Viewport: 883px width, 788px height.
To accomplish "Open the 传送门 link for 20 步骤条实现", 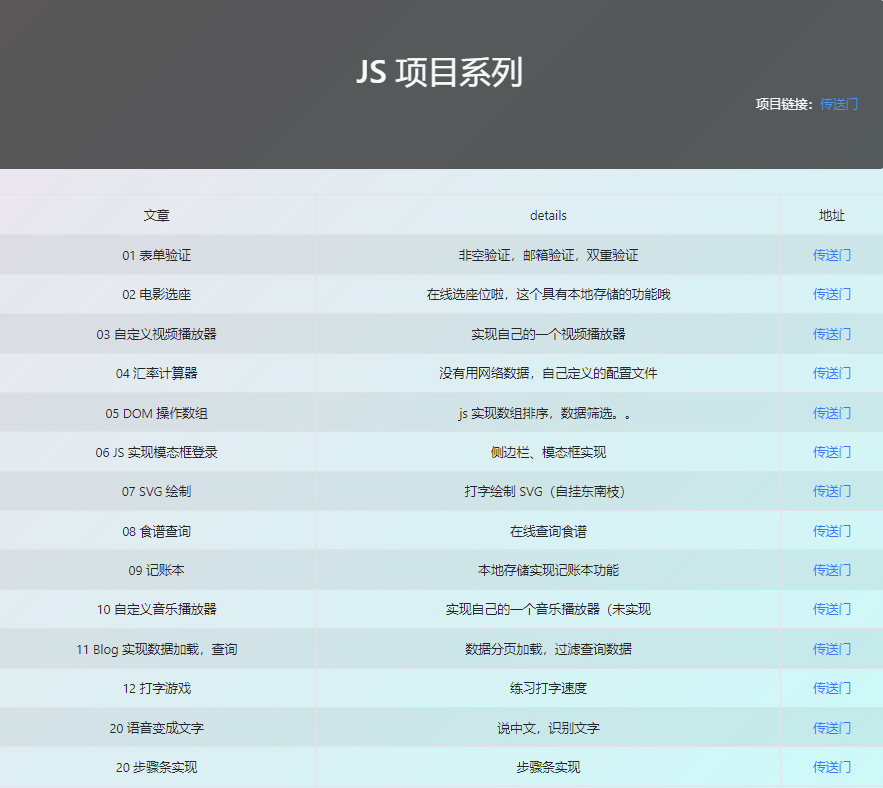I will [831, 767].
